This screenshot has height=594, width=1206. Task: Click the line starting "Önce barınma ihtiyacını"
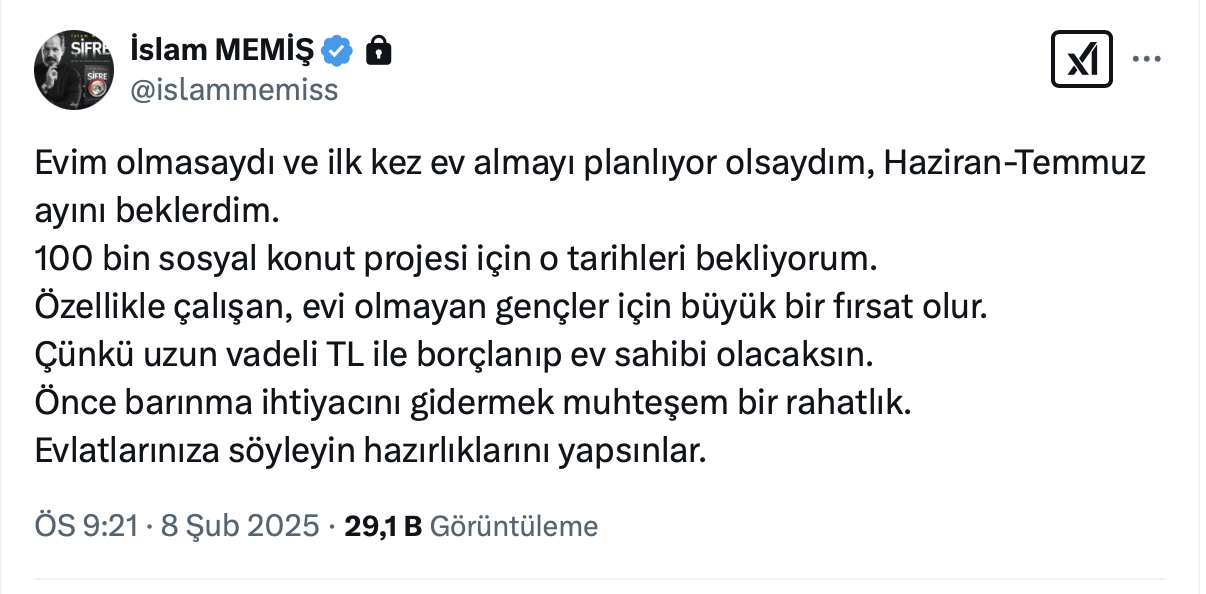(474, 404)
